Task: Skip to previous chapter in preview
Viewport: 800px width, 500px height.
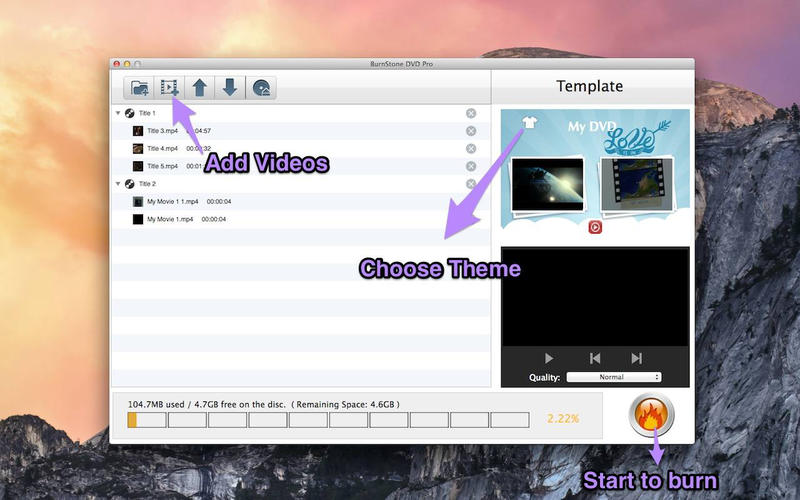Action: point(595,358)
